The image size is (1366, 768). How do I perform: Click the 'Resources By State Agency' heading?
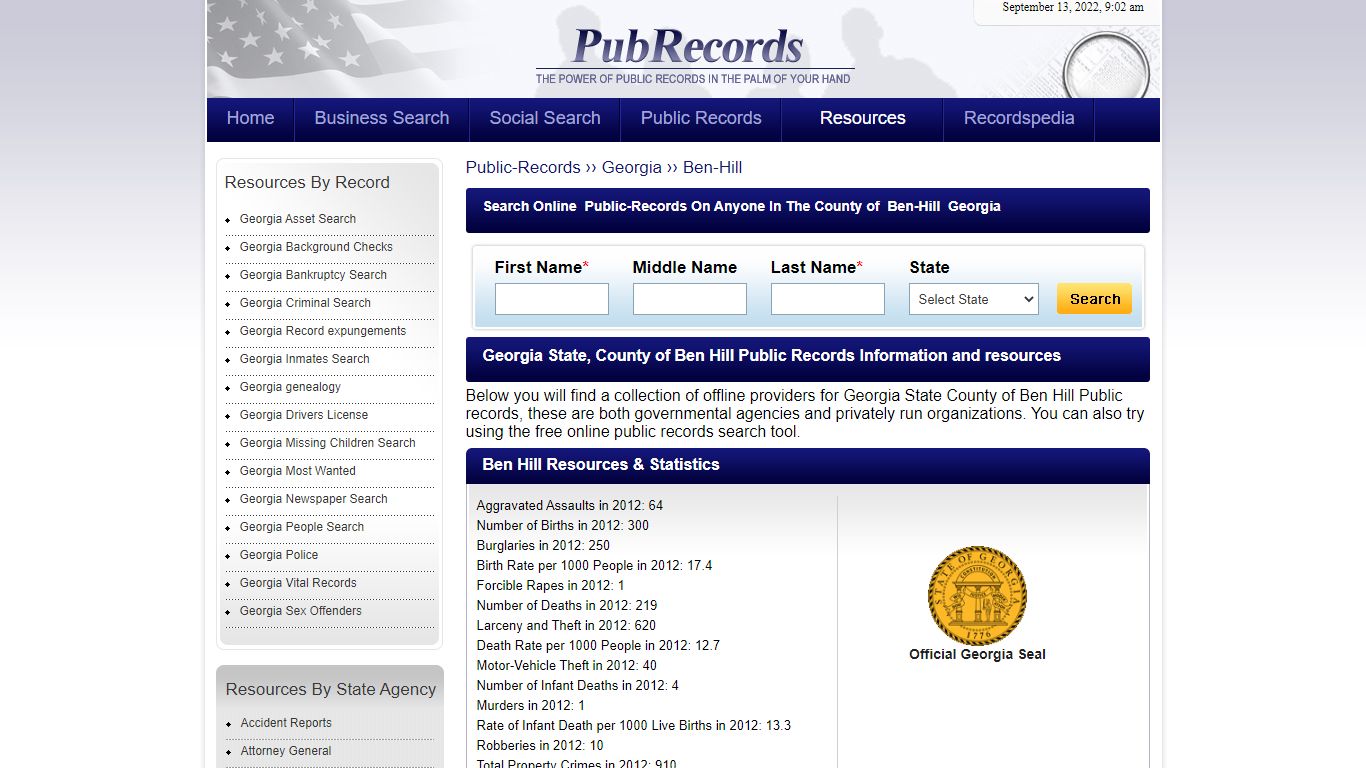(331, 690)
